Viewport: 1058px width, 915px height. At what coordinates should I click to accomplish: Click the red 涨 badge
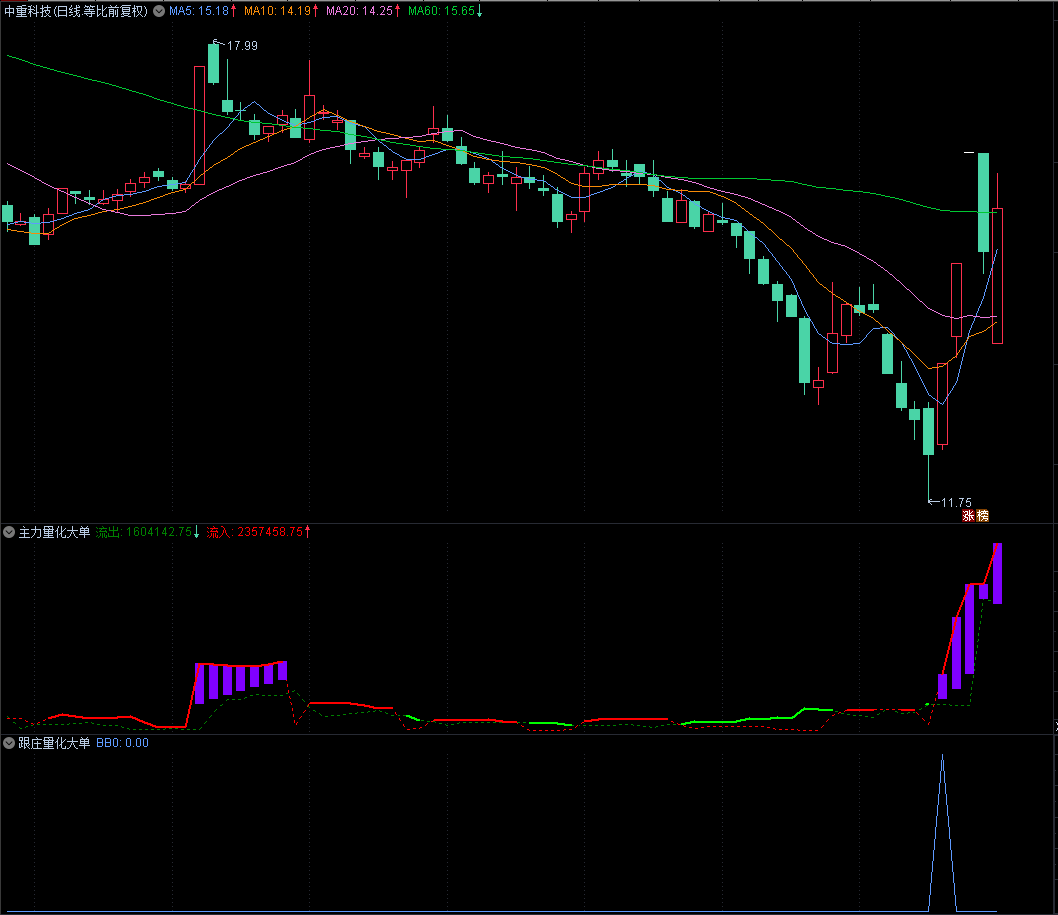968,516
